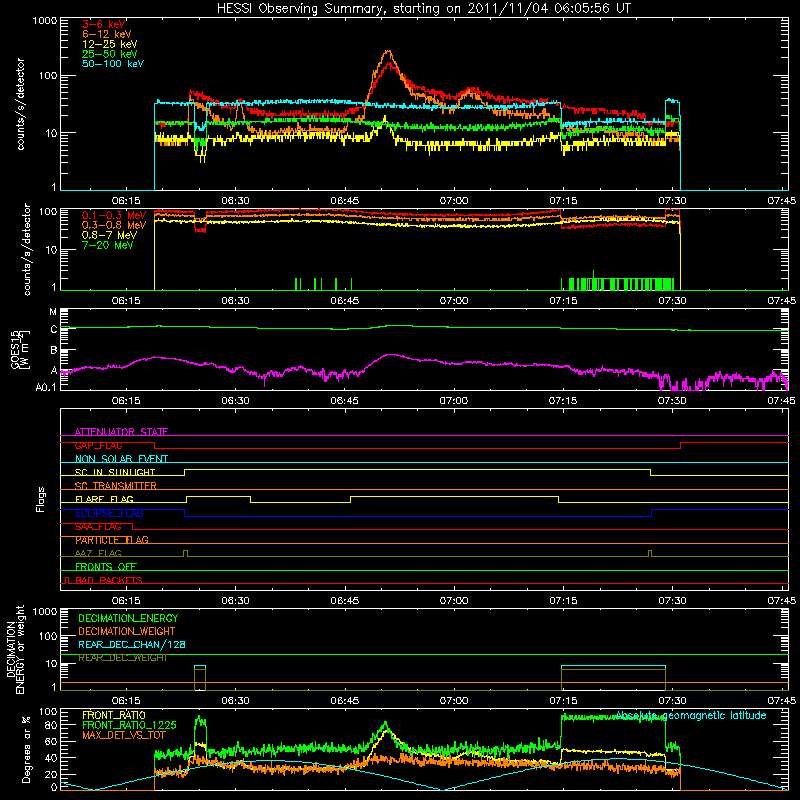This screenshot has width=800, height=800.
Task: Pick the cyan 50-100 keV legend label
Action: click(113, 64)
